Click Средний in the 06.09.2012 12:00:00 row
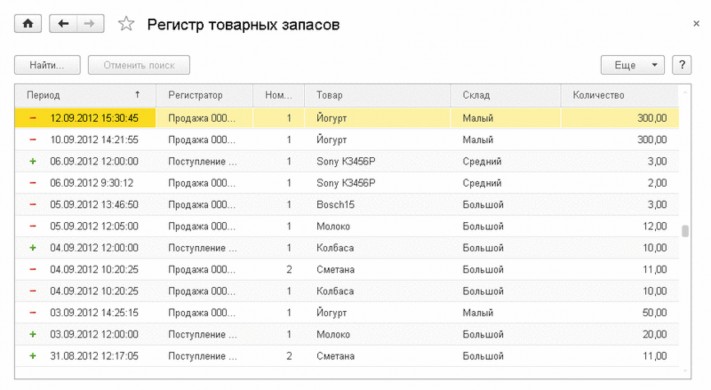The height and width of the screenshot is (390, 711). 482,161
